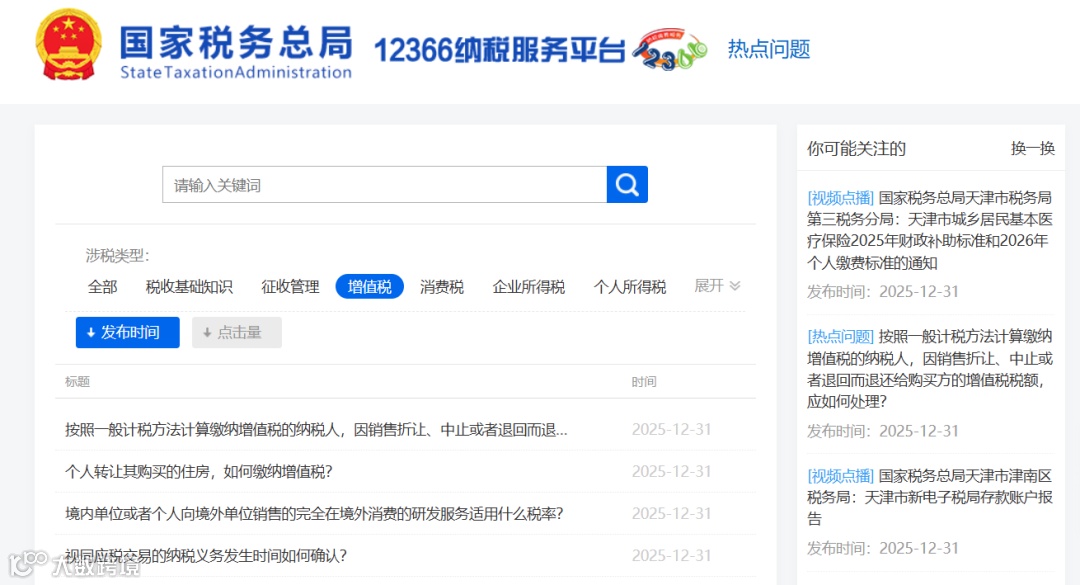Select the 个人所得税 filter

point(630,287)
